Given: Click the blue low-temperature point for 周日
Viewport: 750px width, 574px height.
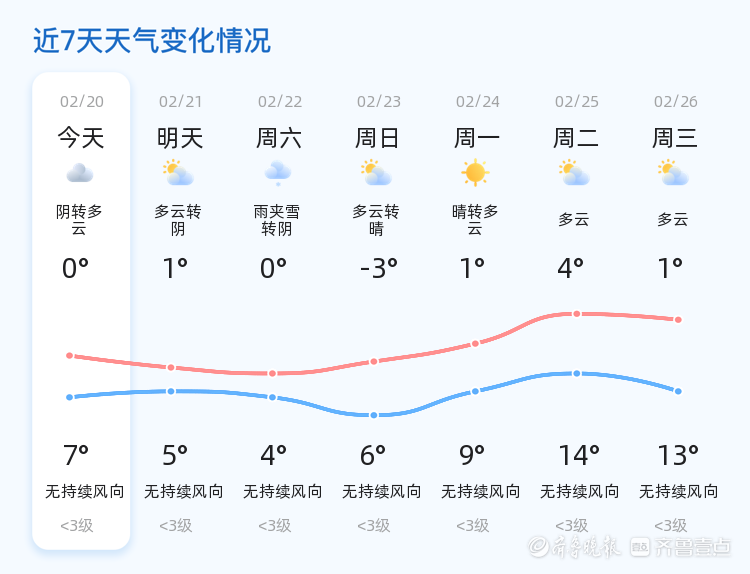Looking at the screenshot, I should 374,415.
